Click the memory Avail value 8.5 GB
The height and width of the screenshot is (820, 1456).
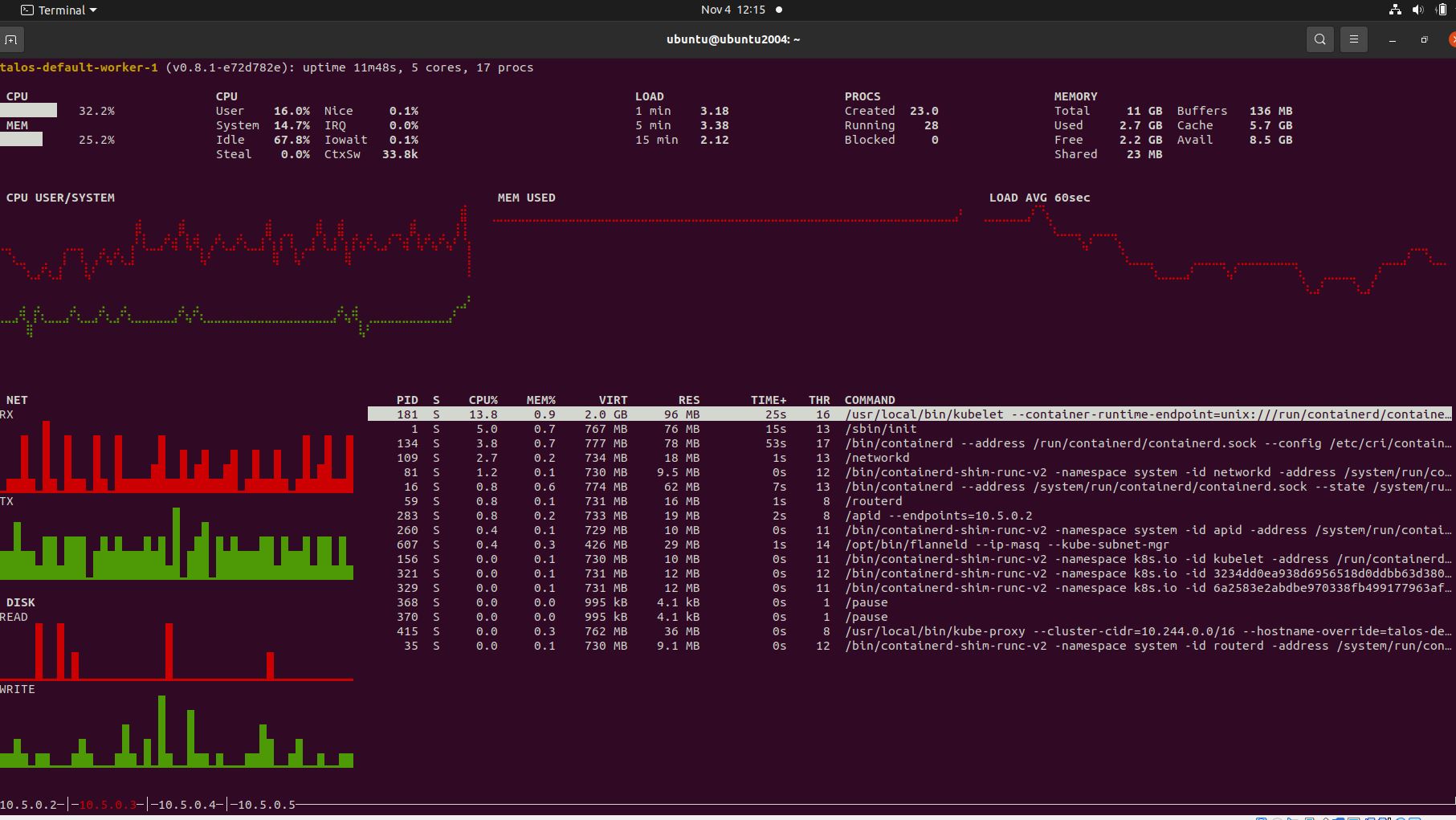tap(1270, 140)
